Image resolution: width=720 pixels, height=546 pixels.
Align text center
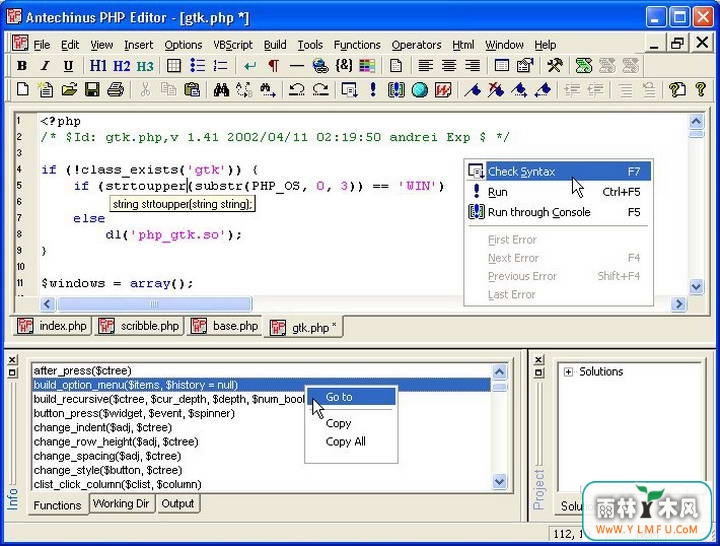[449, 66]
